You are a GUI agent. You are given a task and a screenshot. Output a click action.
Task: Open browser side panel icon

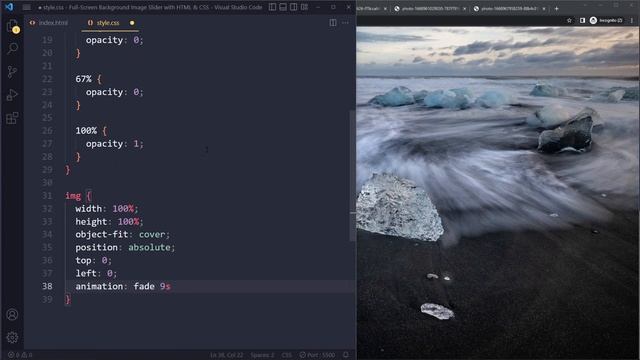[582, 20]
